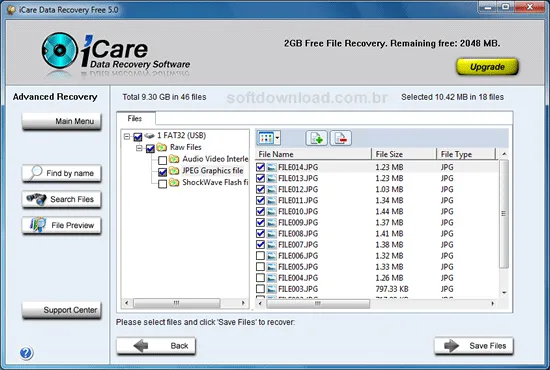Image resolution: width=550 pixels, height=370 pixels.
Task: Click the file list scroll down arrow
Action: [504, 292]
